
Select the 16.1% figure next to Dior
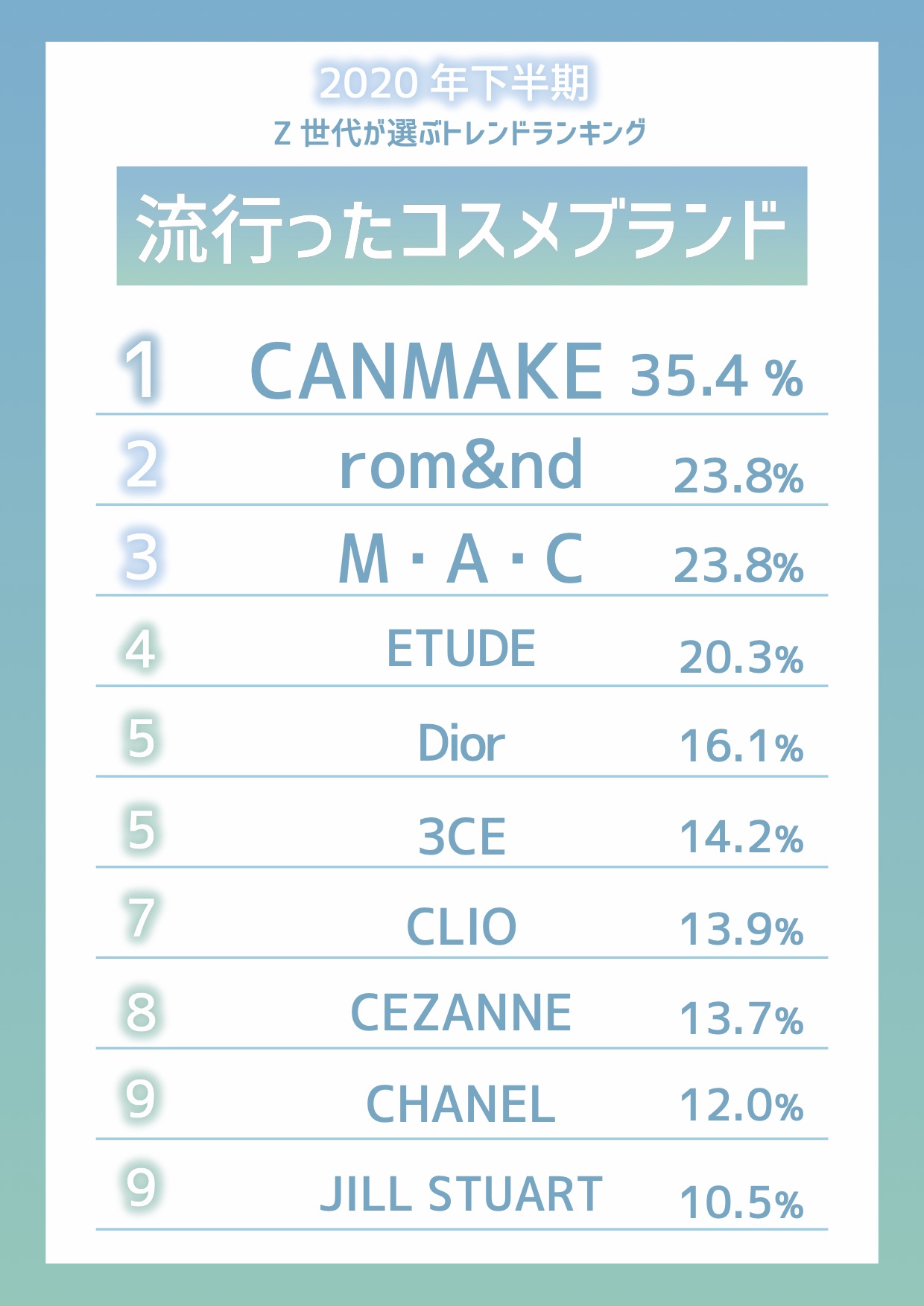[741, 746]
